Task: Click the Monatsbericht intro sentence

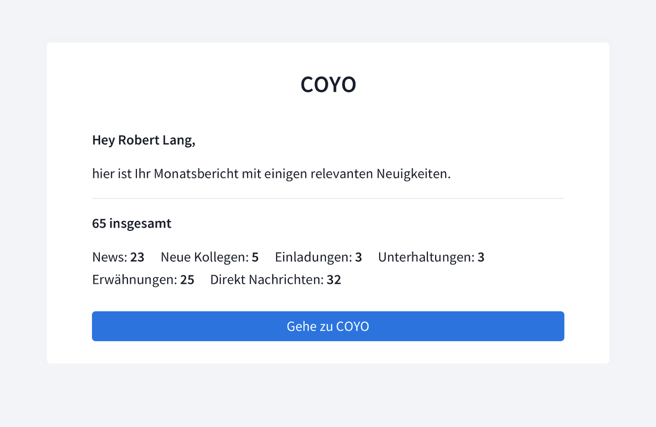Action: tap(271, 174)
